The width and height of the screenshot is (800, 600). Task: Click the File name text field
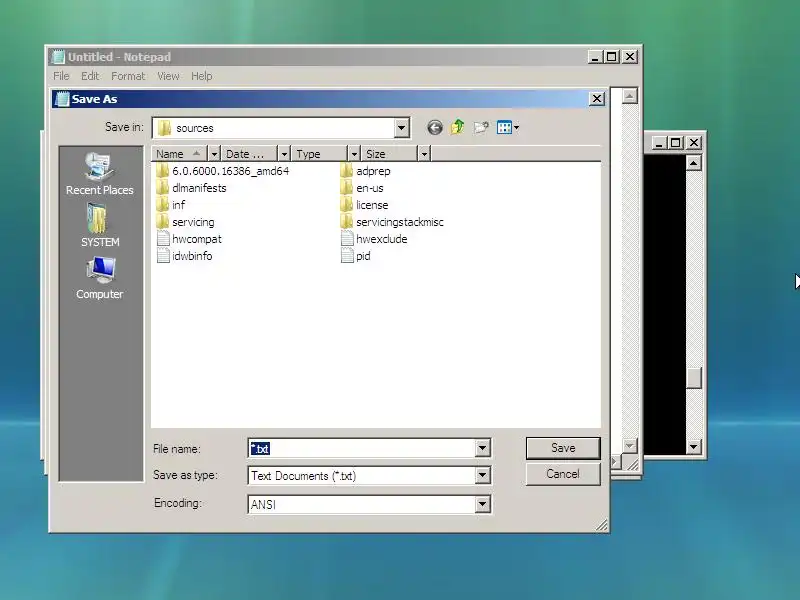(x=362, y=448)
